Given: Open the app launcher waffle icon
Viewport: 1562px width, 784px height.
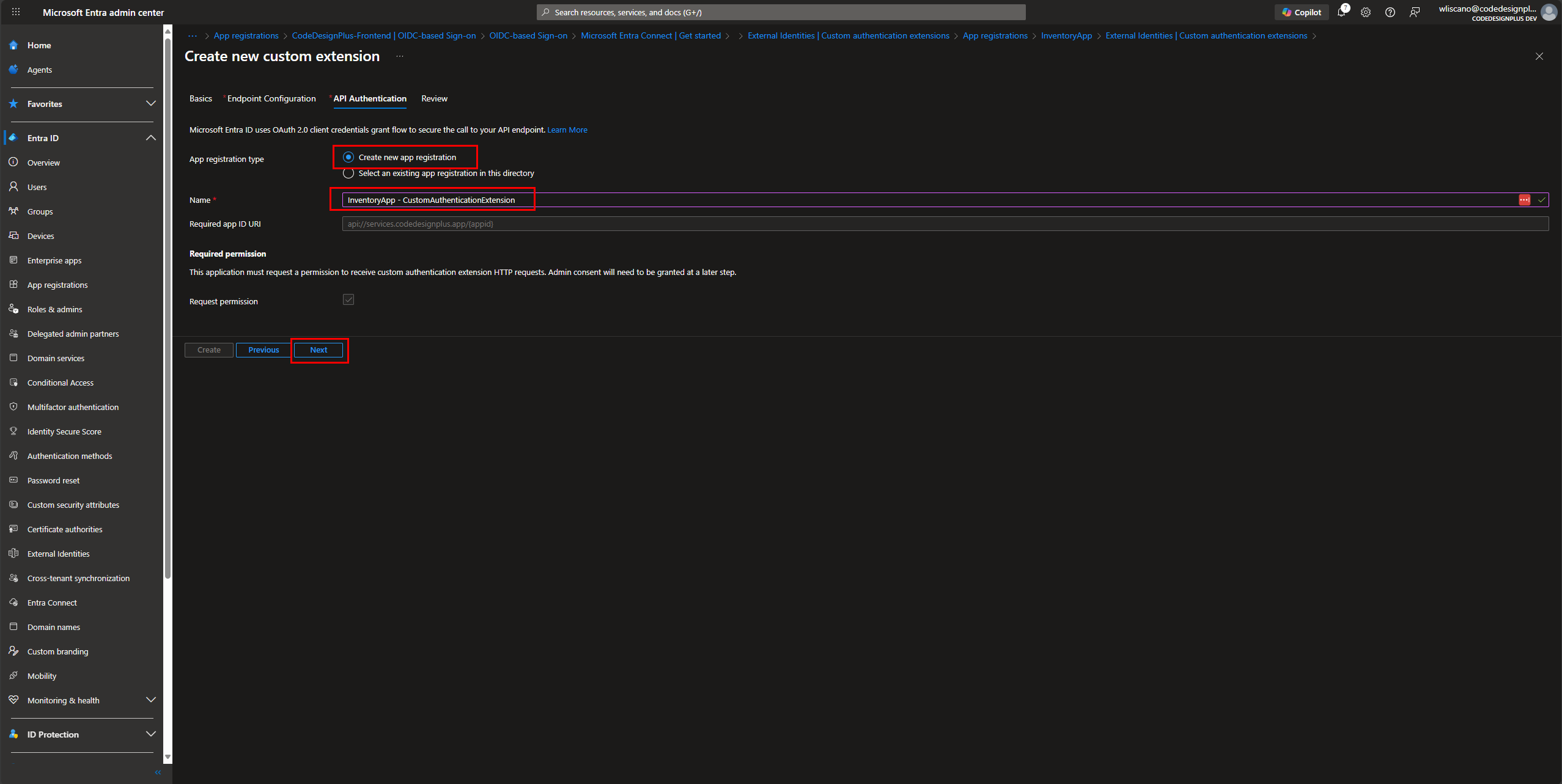Looking at the screenshot, I should pos(16,12).
